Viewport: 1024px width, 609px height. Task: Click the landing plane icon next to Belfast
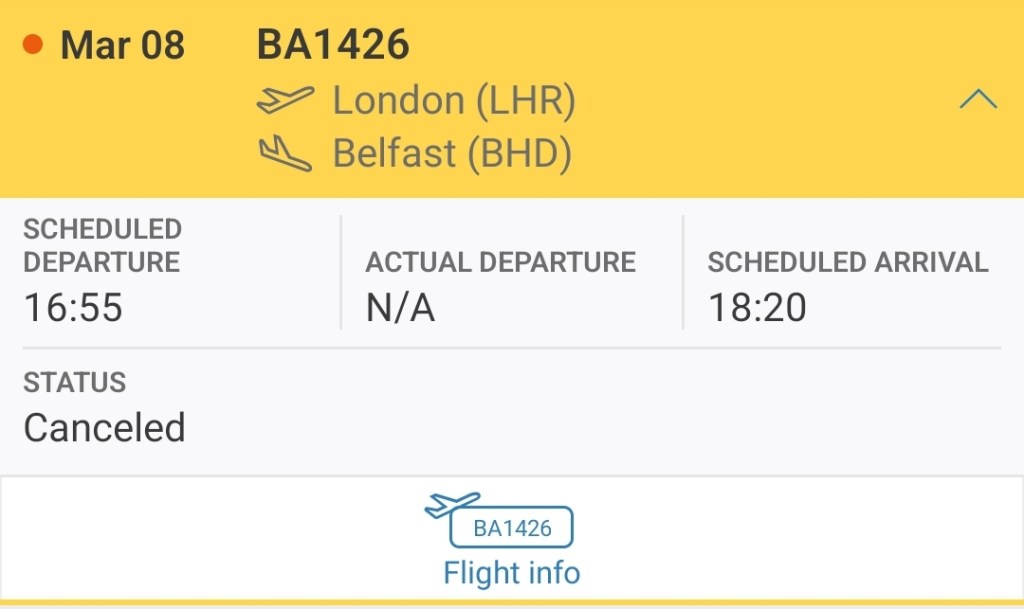[285, 154]
